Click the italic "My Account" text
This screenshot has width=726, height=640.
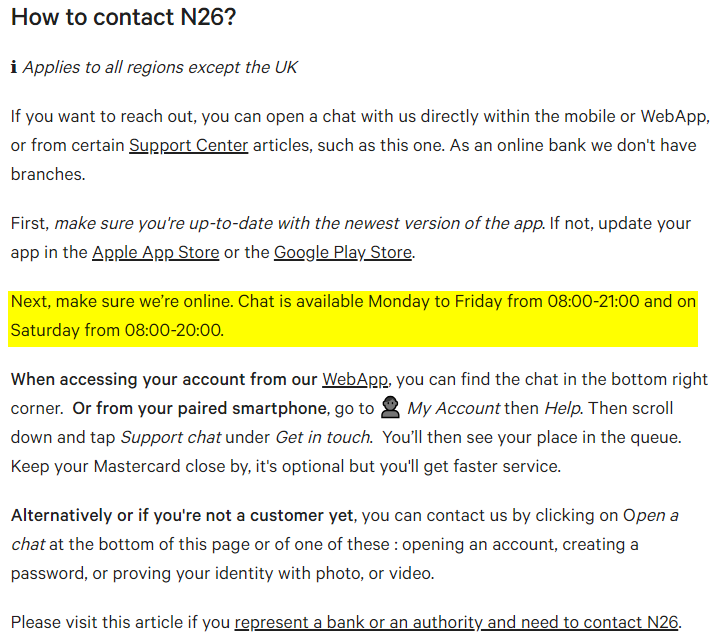(454, 408)
